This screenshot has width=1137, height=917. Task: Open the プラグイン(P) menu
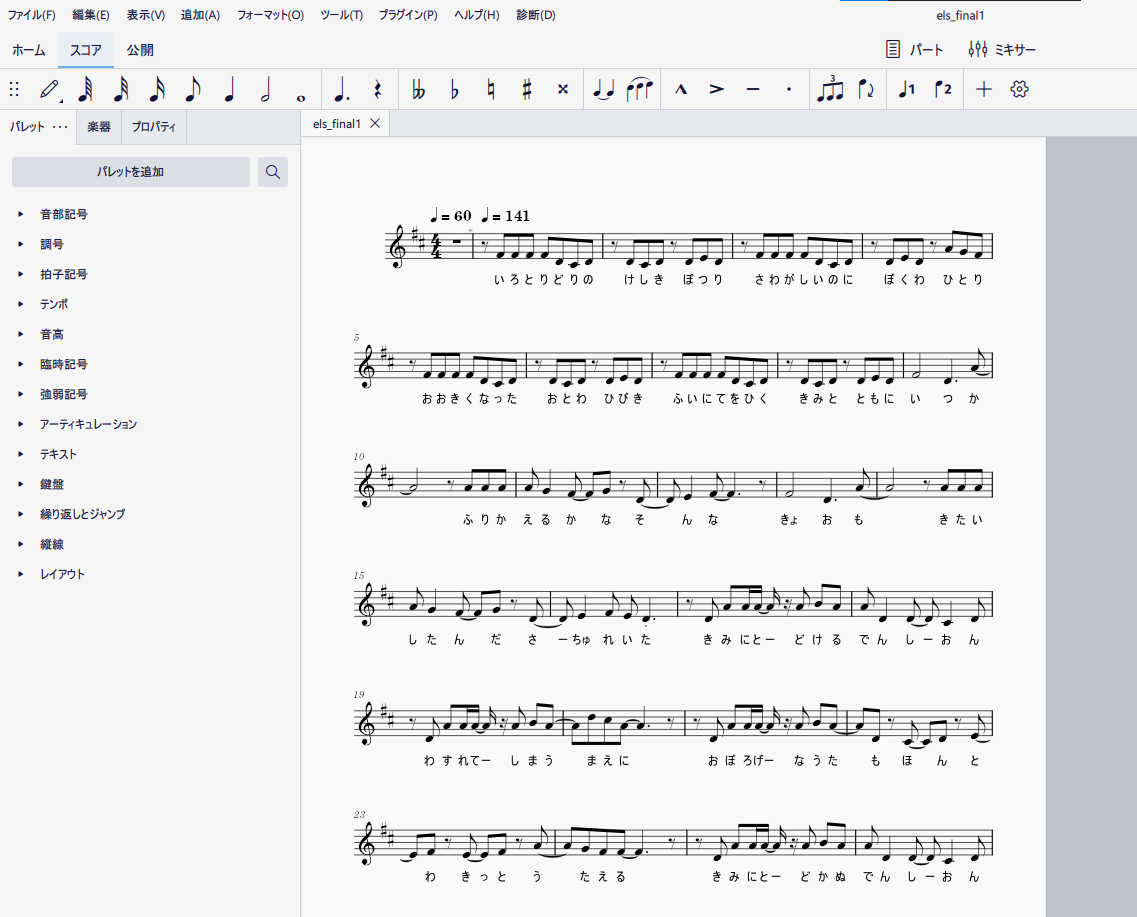point(408,14)
